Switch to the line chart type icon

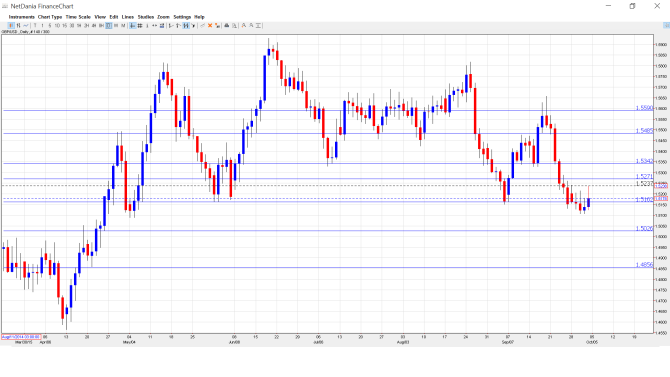click(x=25, y=26)
